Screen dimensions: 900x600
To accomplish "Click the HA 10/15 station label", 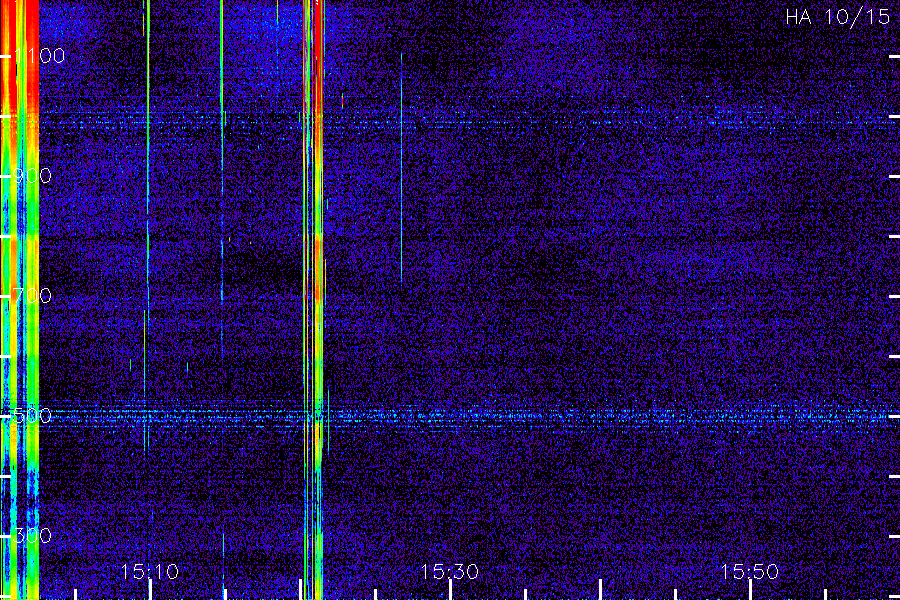I will tap(837, 17).
